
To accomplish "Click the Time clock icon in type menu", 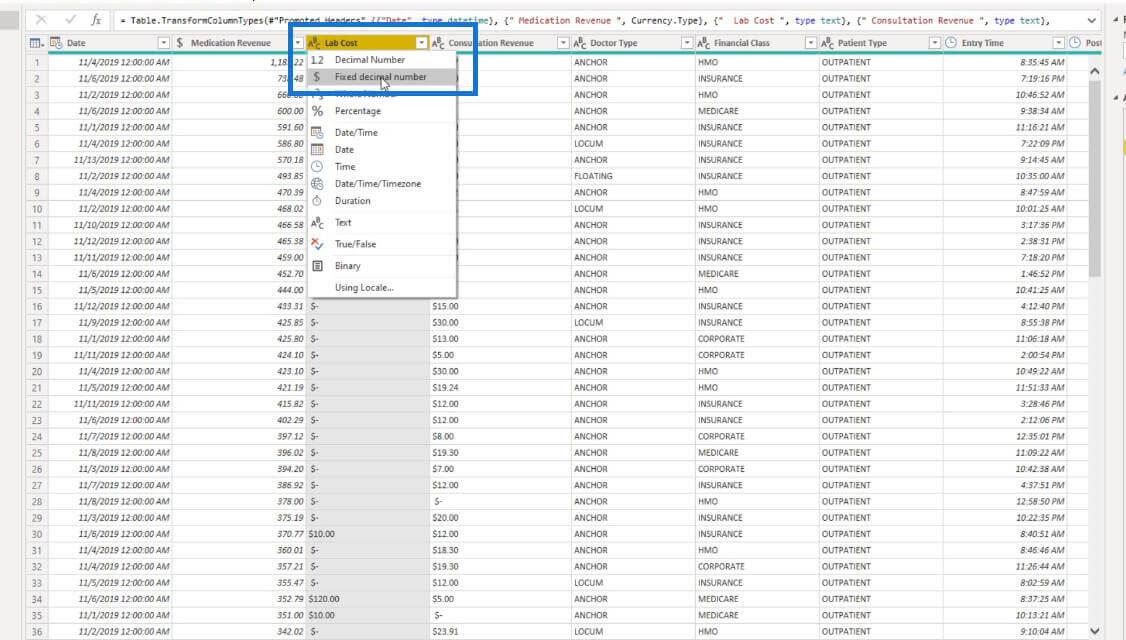I will (317, 166).
